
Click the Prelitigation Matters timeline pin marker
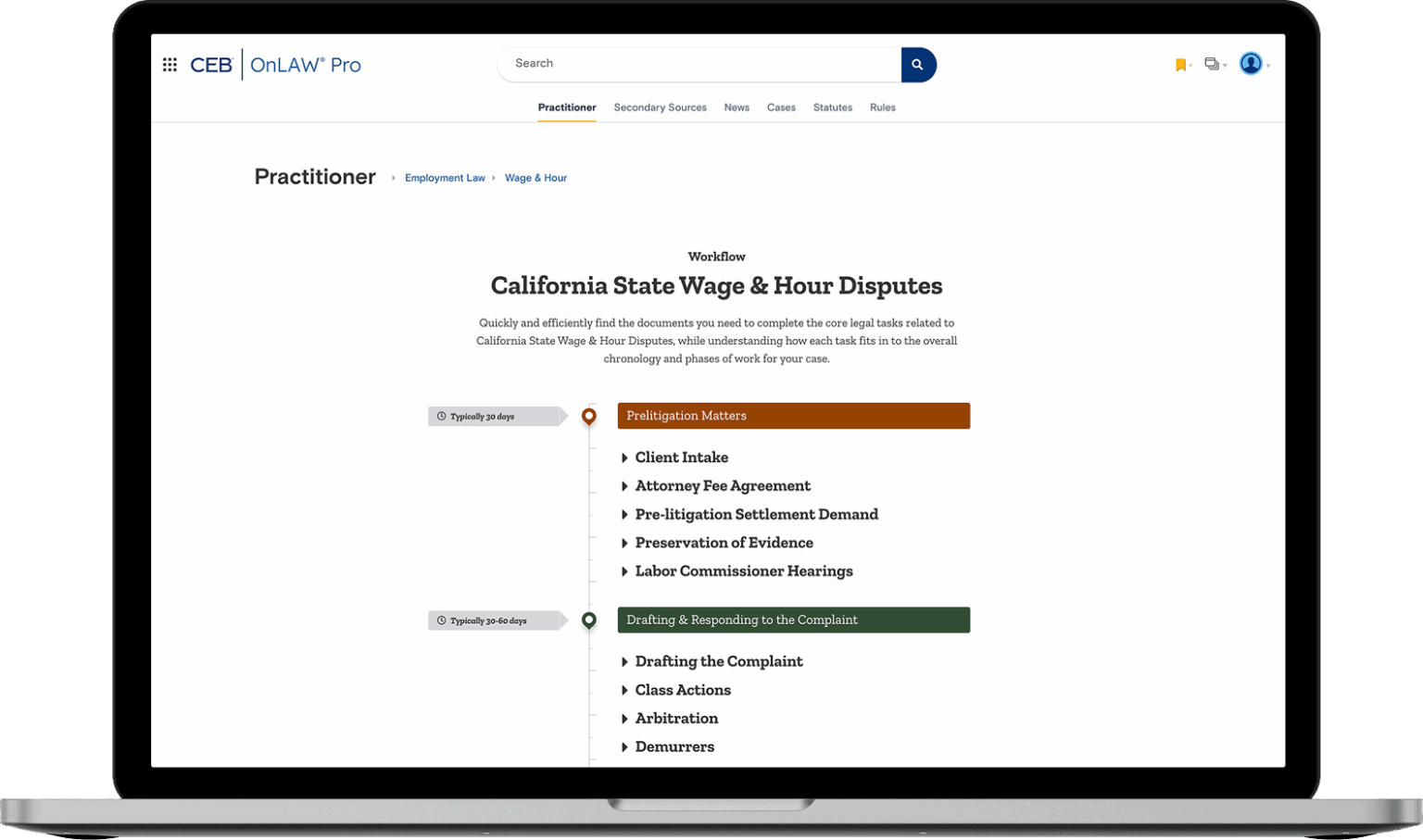click(x=589, y=416)
